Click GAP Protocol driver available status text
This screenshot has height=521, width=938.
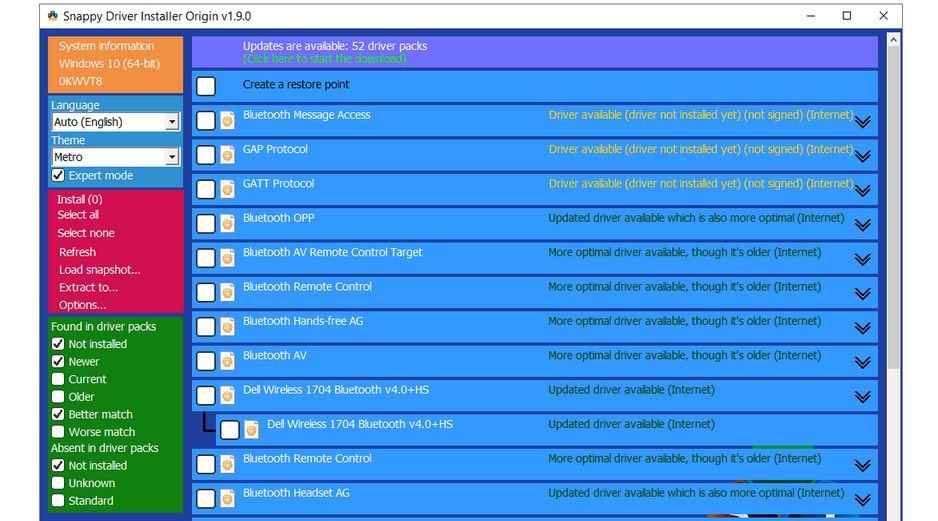(701, 149)
